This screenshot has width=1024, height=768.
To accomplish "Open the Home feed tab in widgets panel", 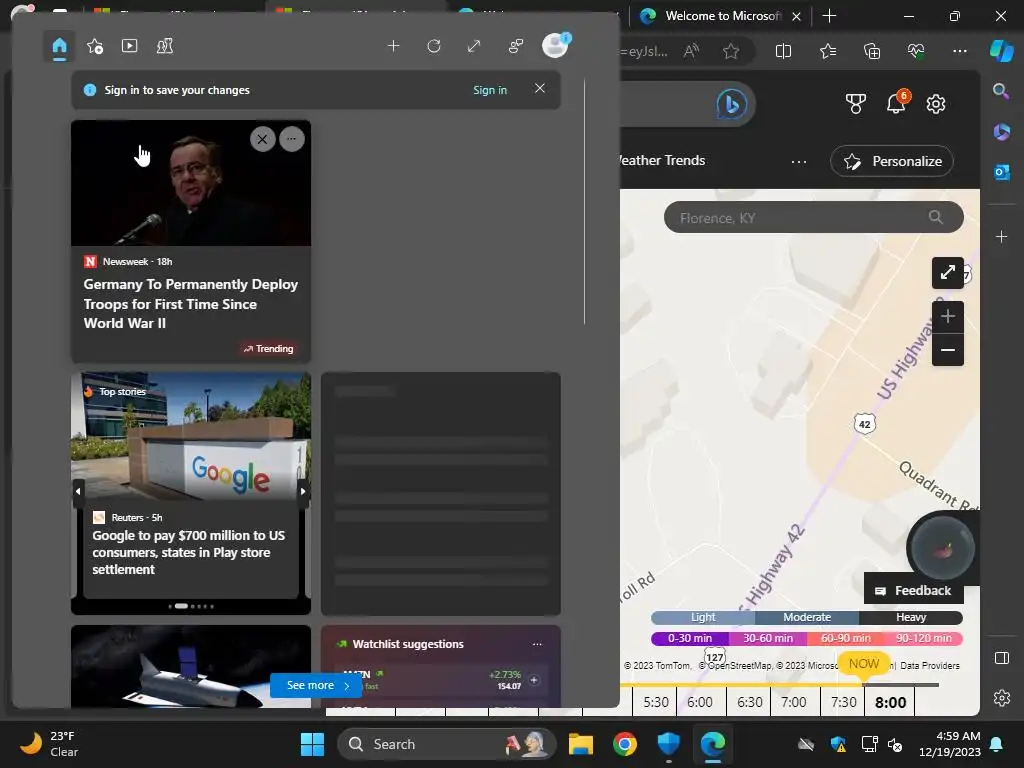I will [59, 46].
